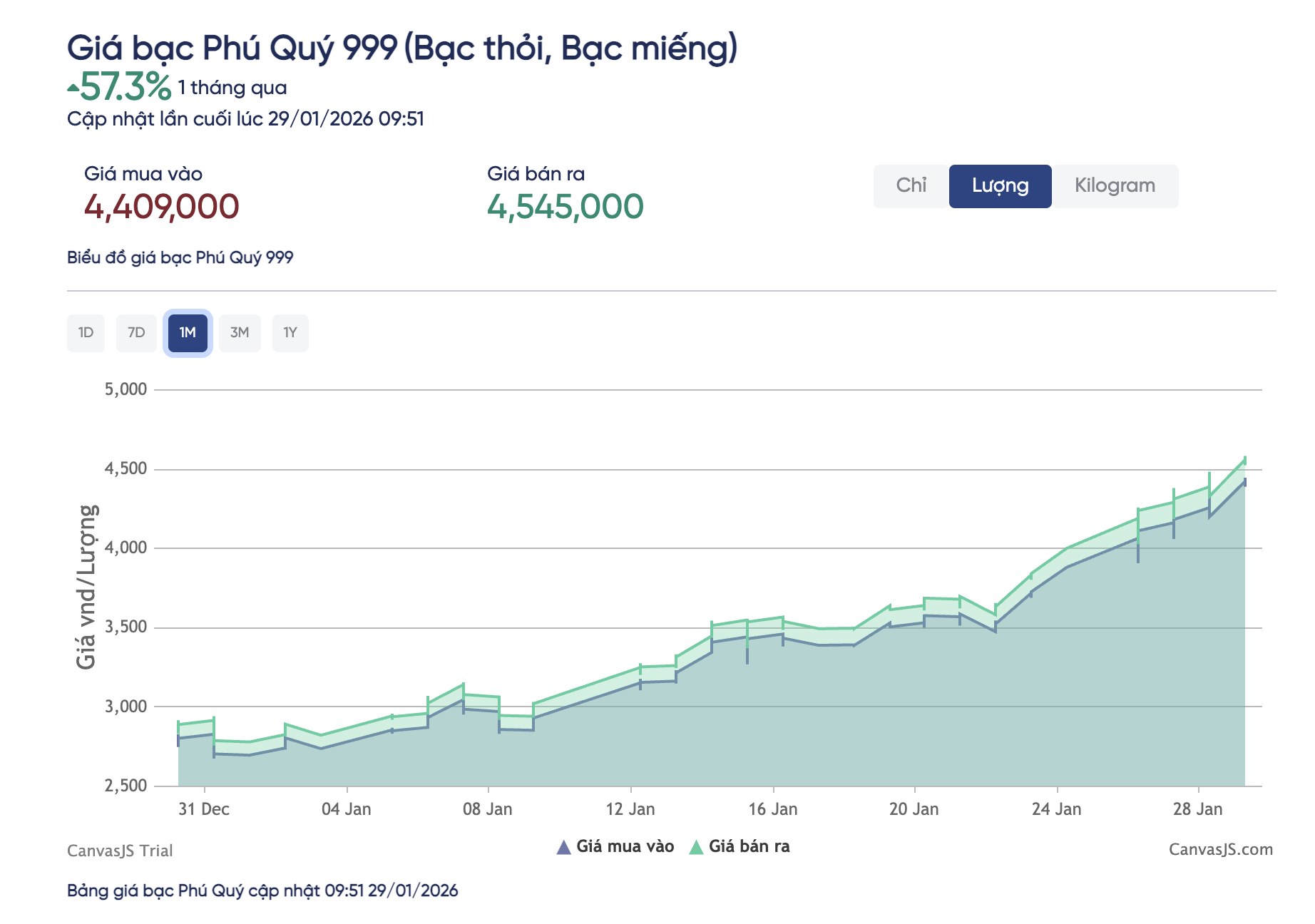Switch unit to Lượng
The image size is (1315, 924).
(x=1000, y=186)
